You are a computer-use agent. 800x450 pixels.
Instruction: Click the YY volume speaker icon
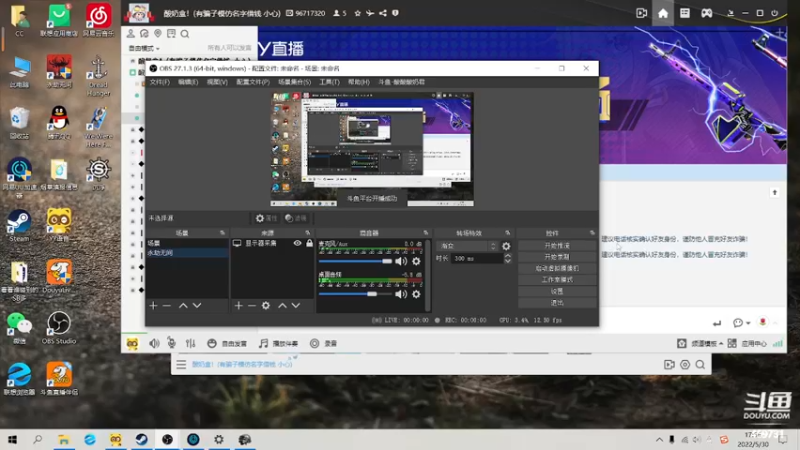tap(154, 343)
